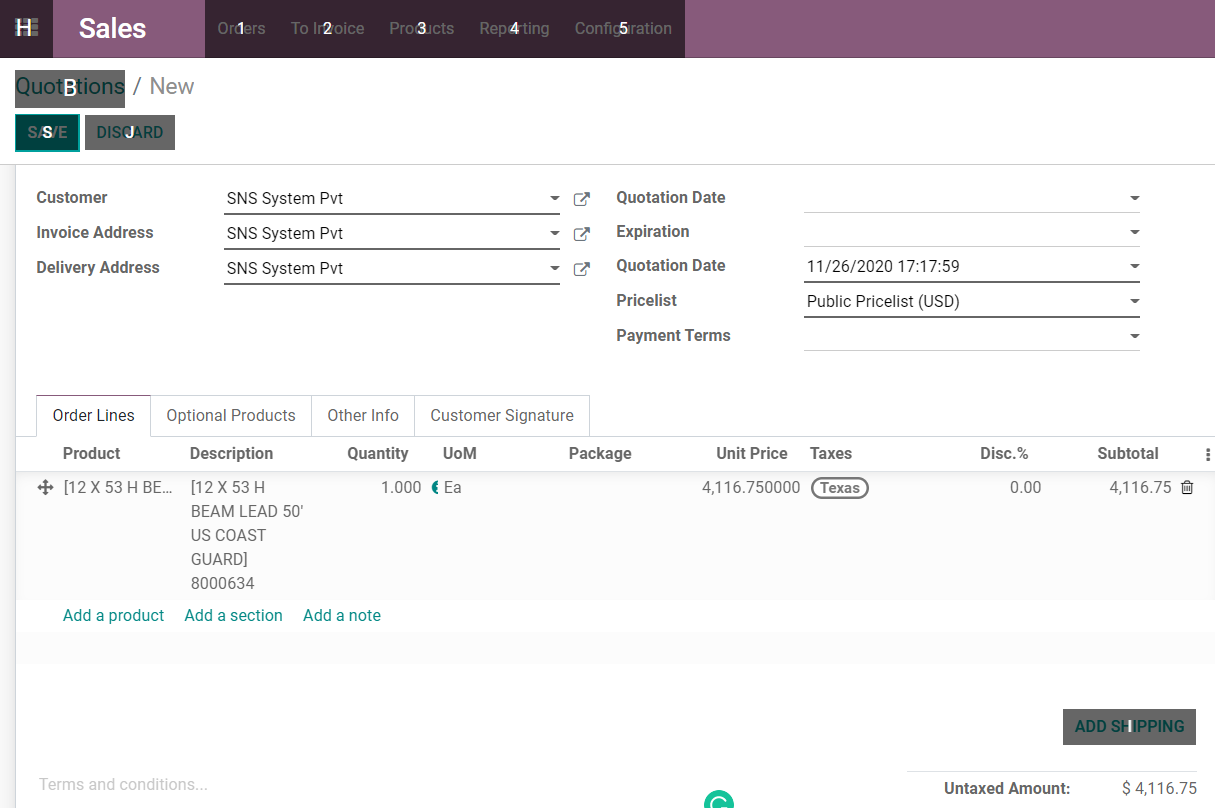Grab the drag handle on the order line
Screen dimensions: 1215x808
point(44,488)
